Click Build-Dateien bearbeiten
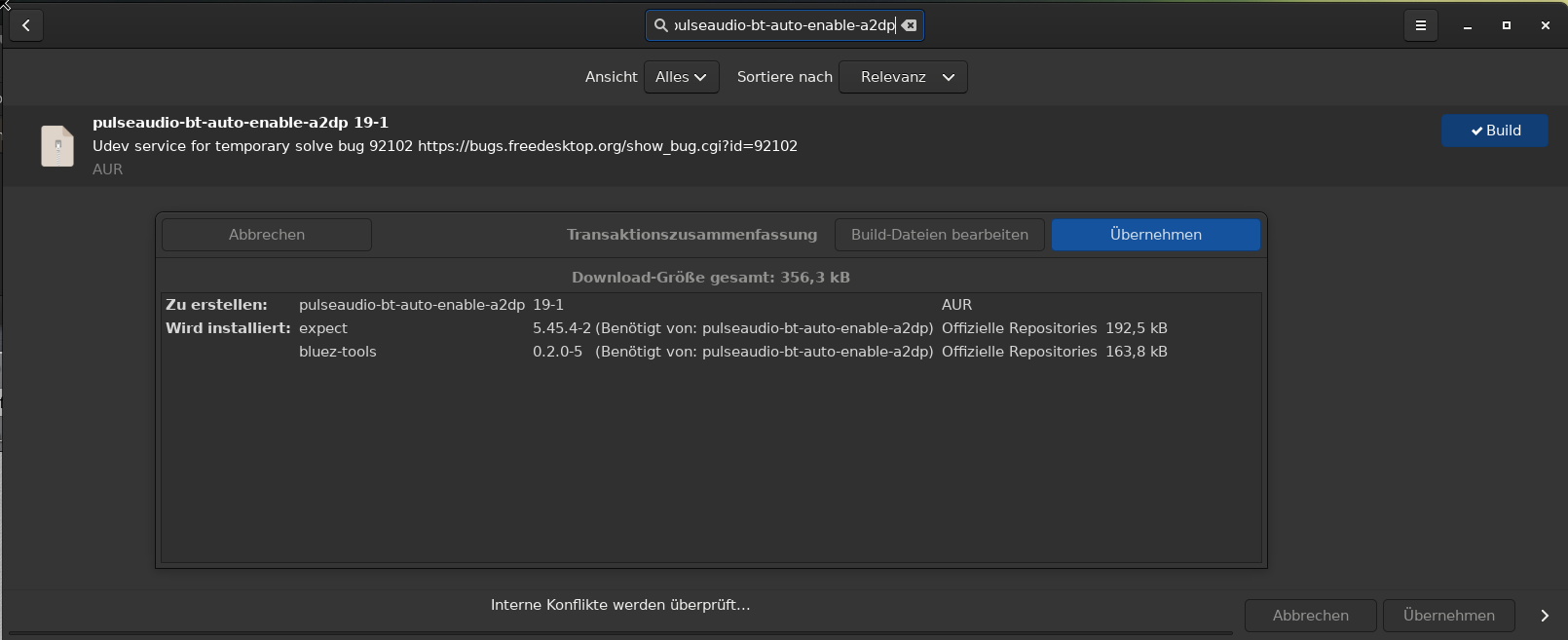1568x640 pixels. pyautogui.click(x=940, y=235)
